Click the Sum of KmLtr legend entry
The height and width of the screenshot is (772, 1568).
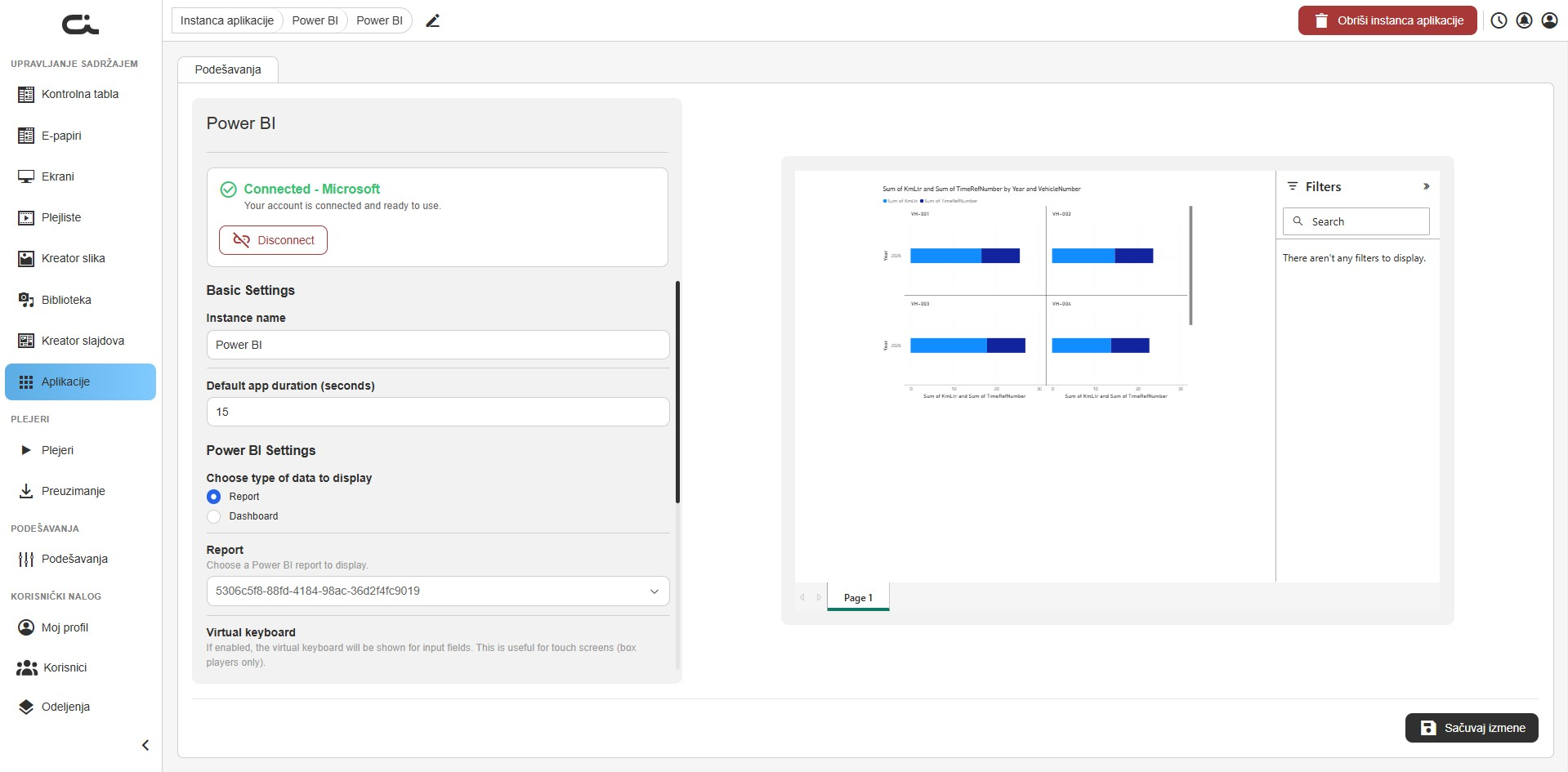pyautogui.click(x=900, y=201)
